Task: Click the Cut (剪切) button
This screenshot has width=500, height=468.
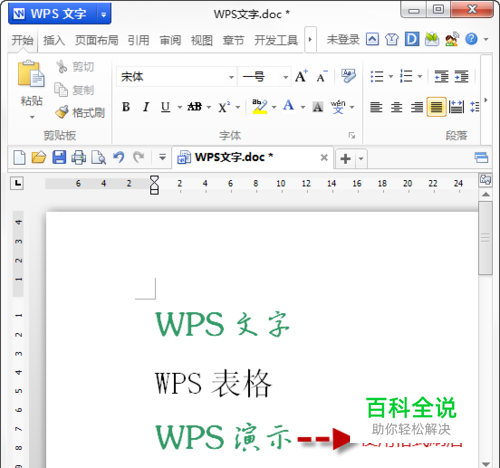Action: coord(75,67)
